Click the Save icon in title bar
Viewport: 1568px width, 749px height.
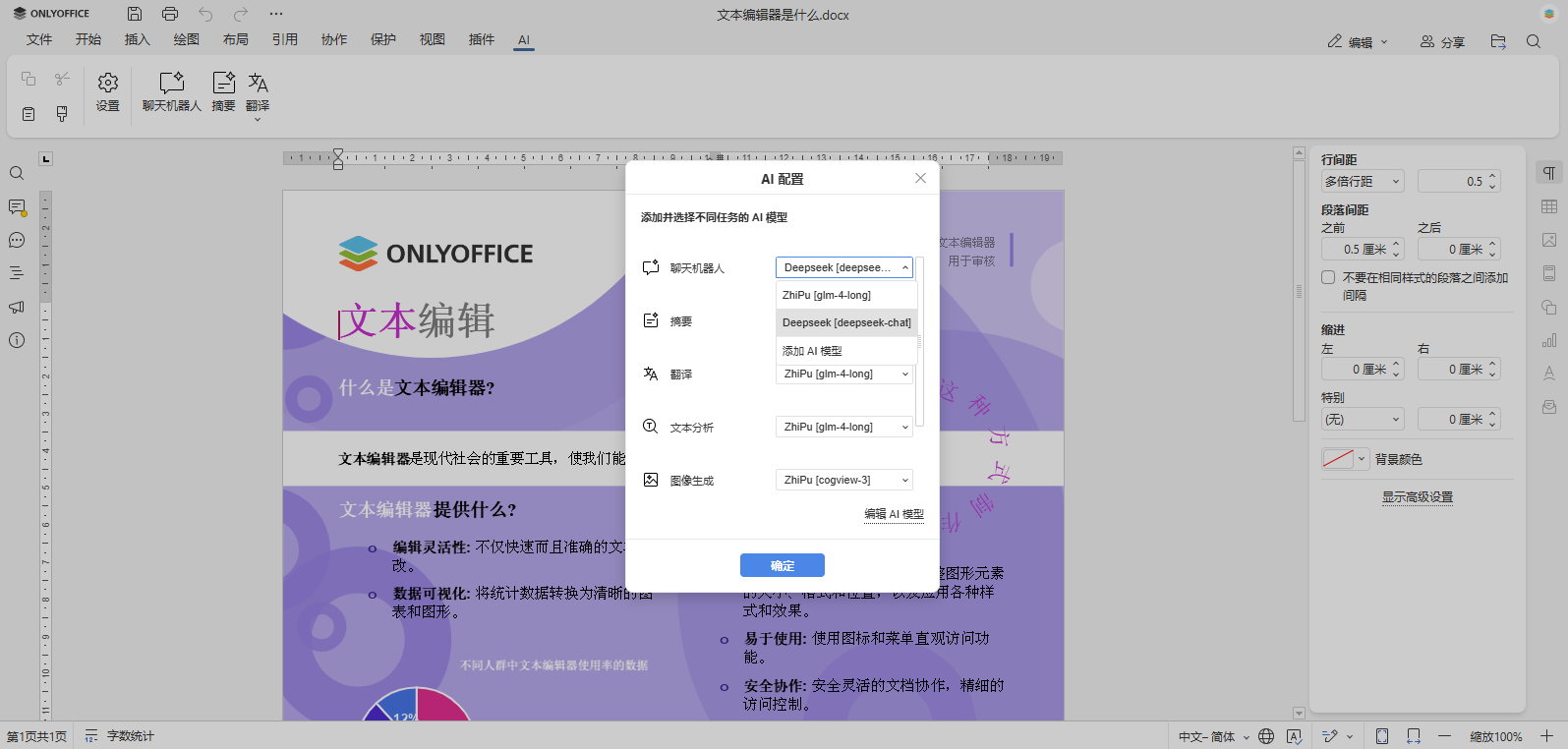click(135, 14)
